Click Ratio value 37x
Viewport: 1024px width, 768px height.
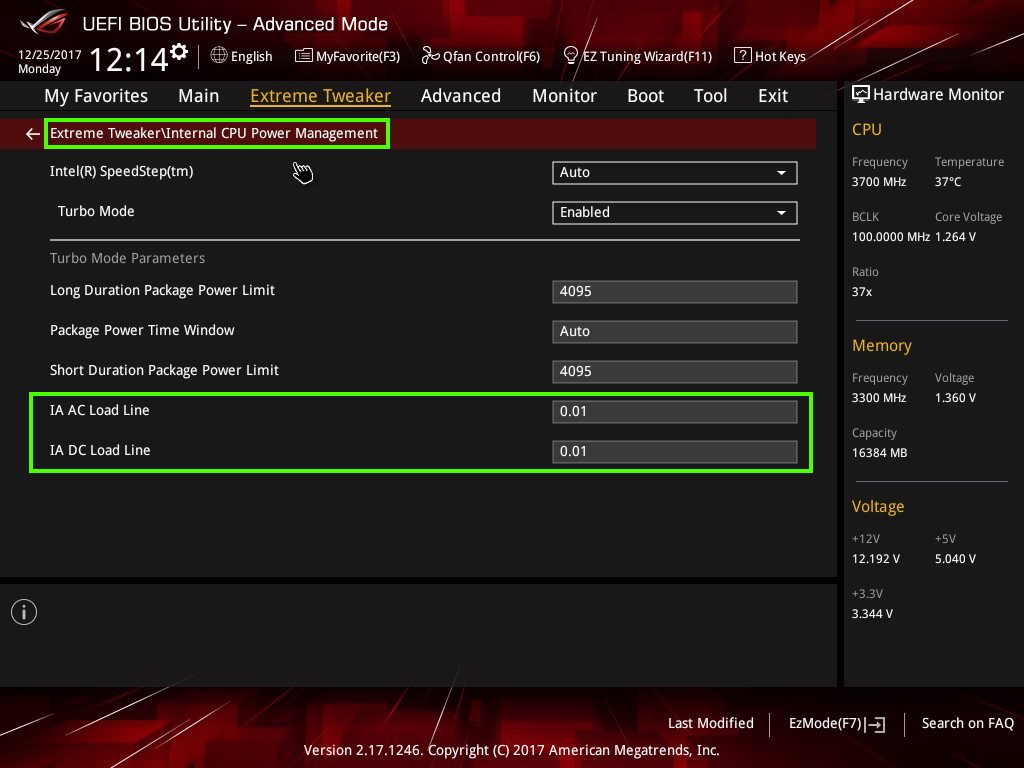862,292
